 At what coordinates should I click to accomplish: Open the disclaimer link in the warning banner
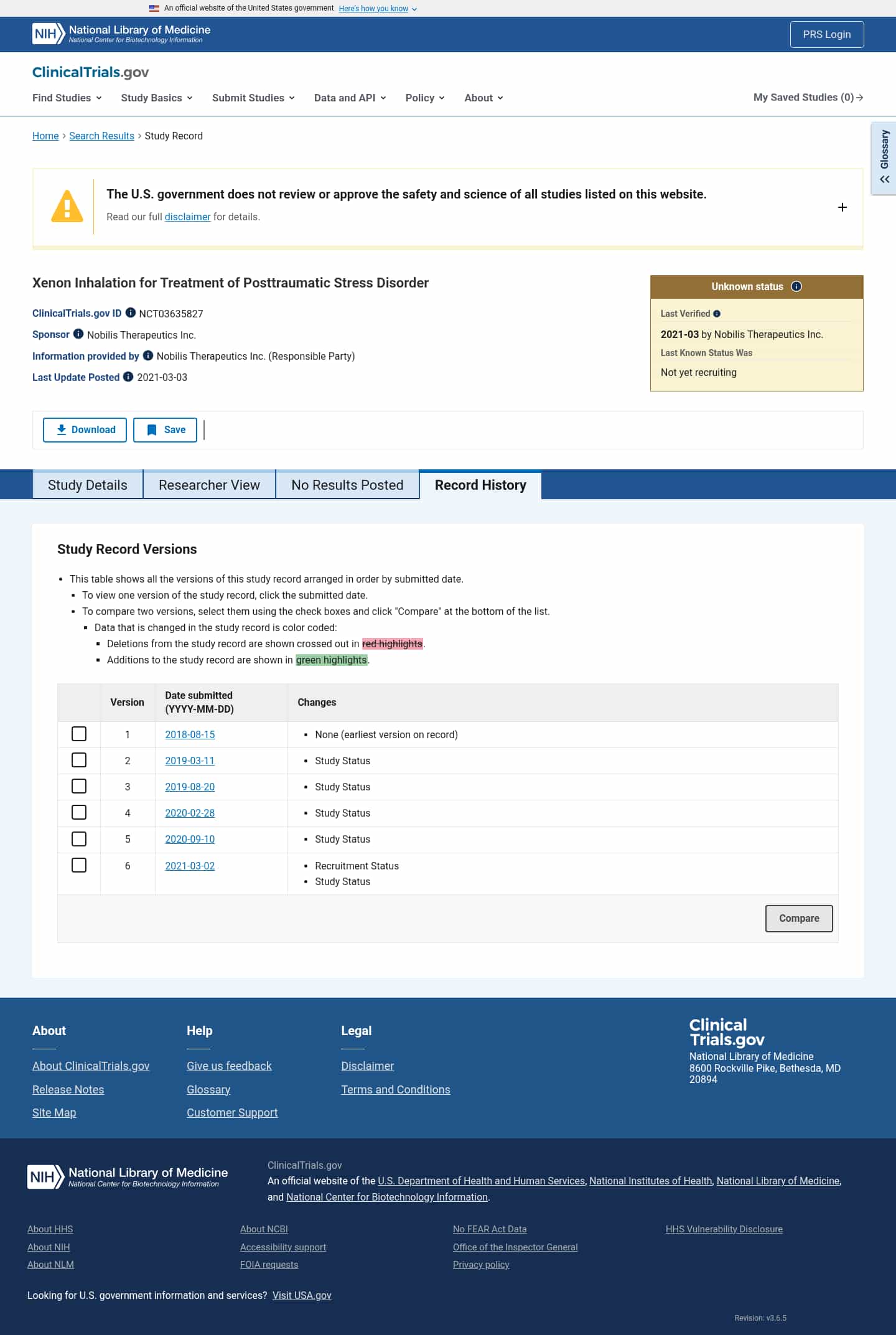coord(187,217)
